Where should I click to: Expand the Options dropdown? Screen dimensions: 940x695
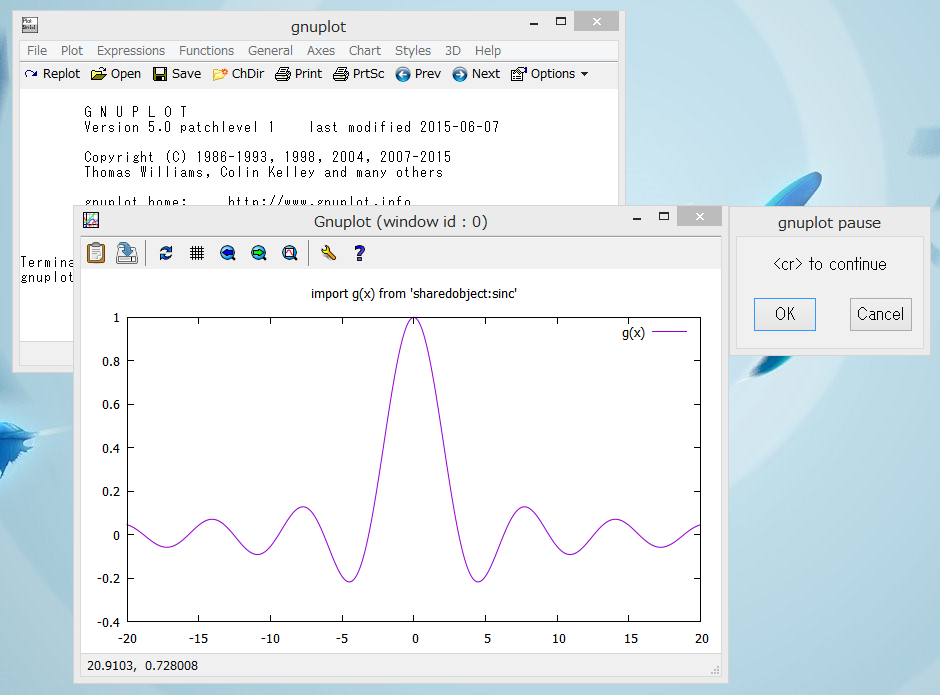[x=549, y=73]
